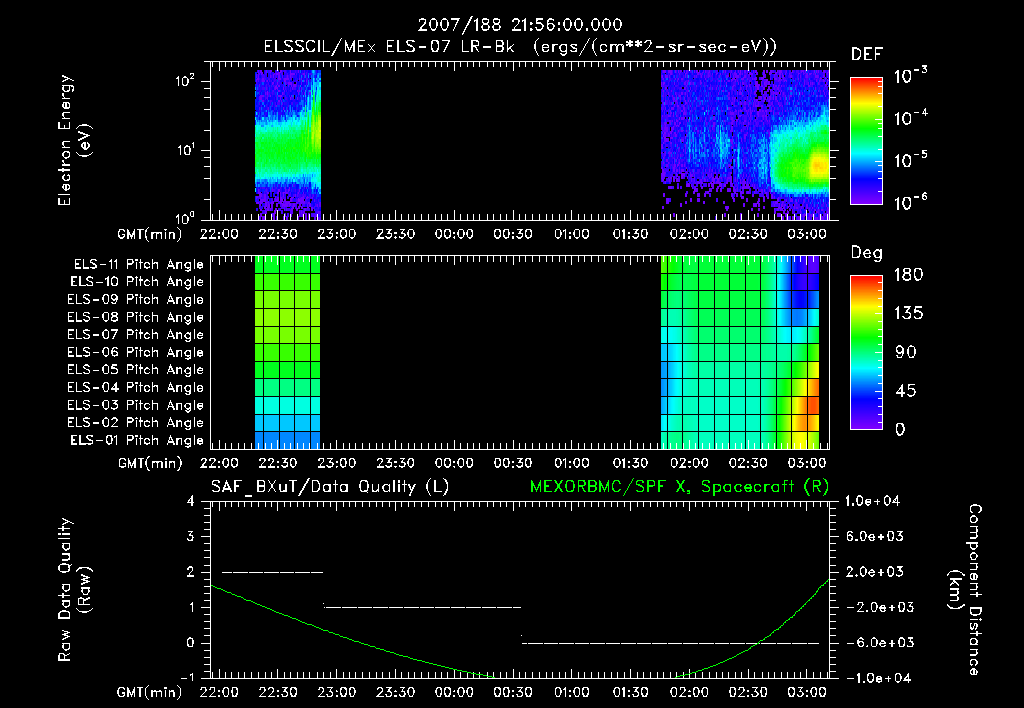Image resolution: width=1024 pixels, height=708 pixels.
Task: Click the Raw Data Quality (Raw) axis label
Action: [x=74, y=590]
